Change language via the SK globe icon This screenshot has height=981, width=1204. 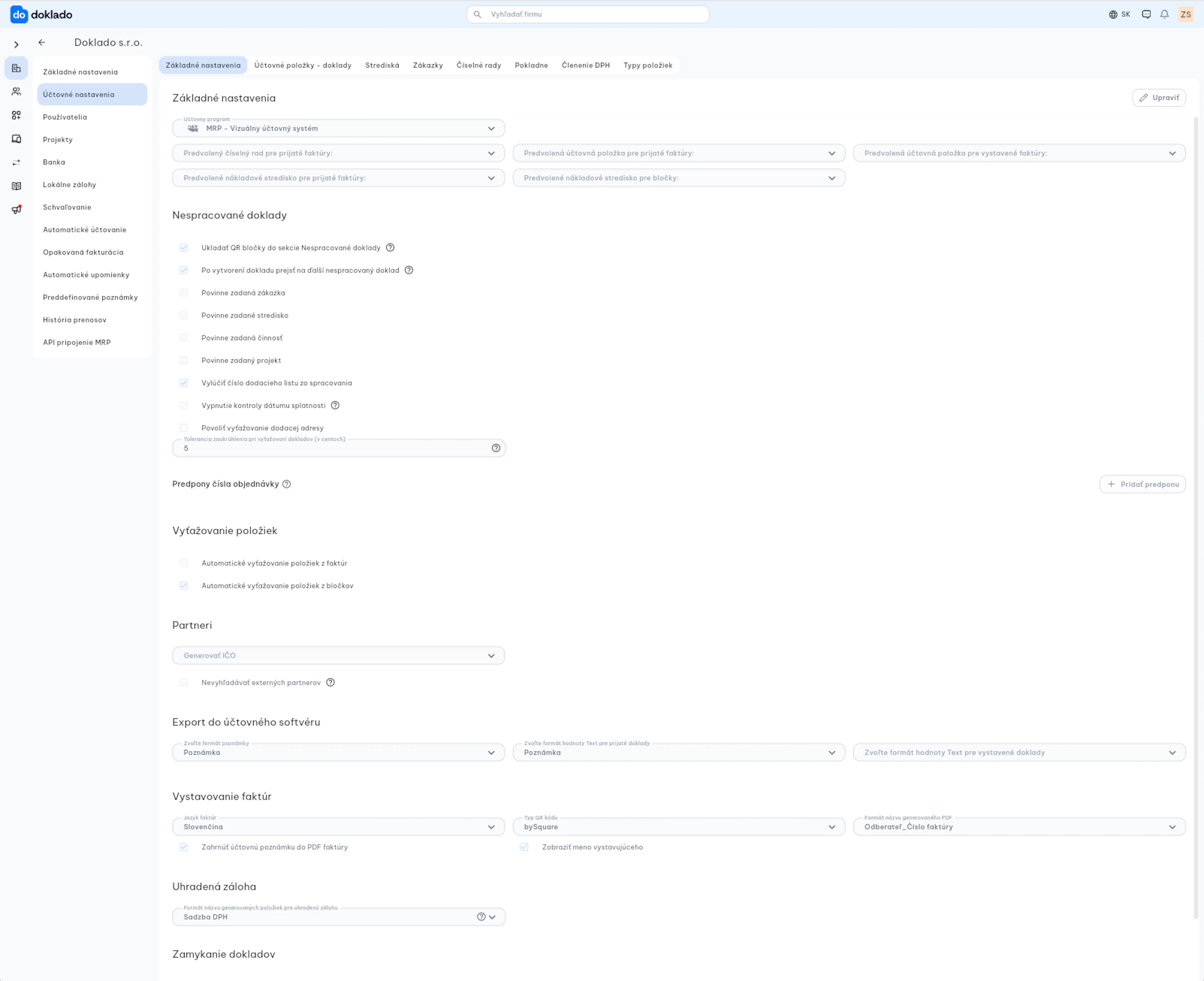point(1119,15)
